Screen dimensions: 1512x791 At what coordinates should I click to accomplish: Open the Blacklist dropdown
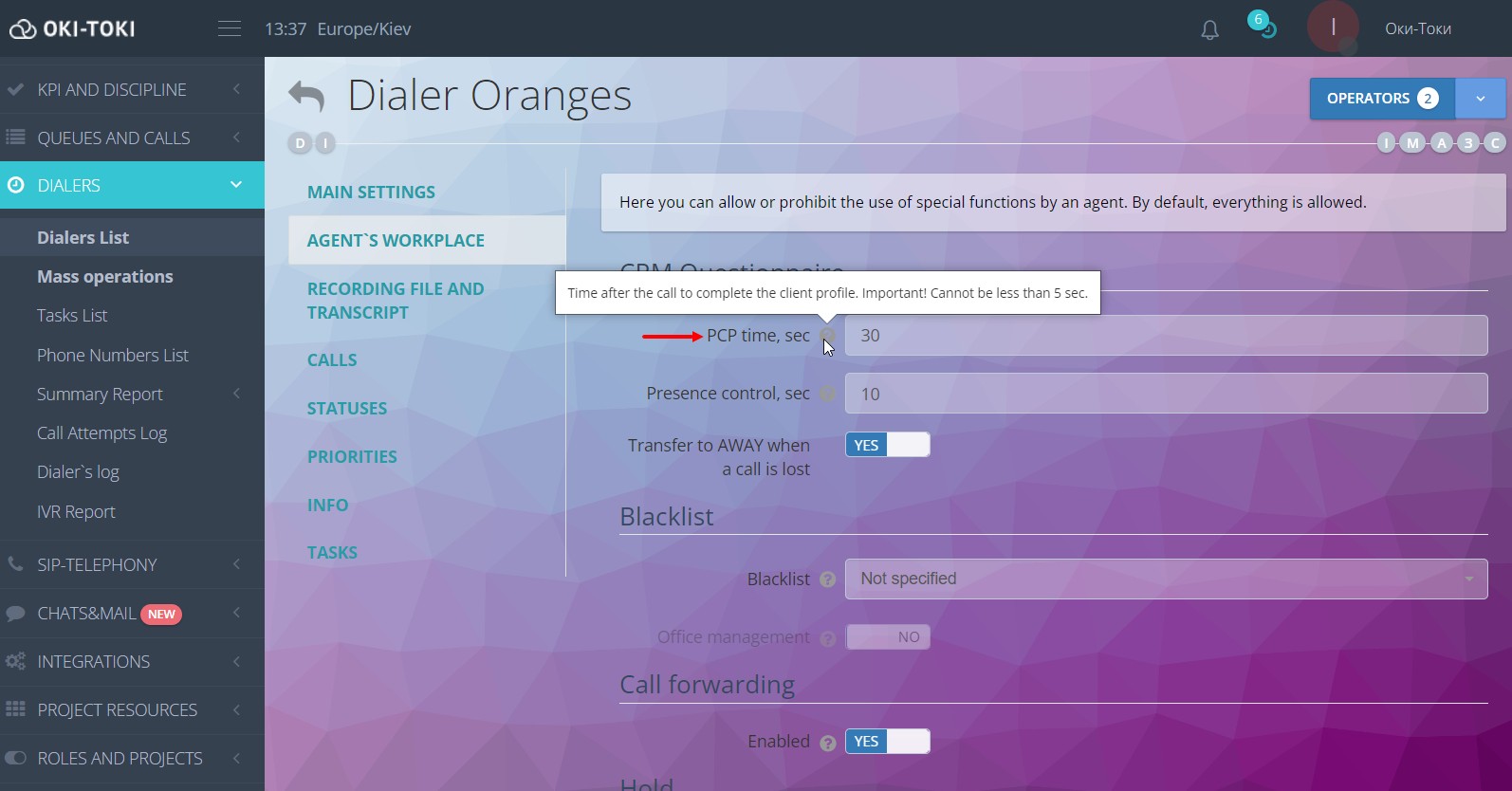[x=1165, y=579]
